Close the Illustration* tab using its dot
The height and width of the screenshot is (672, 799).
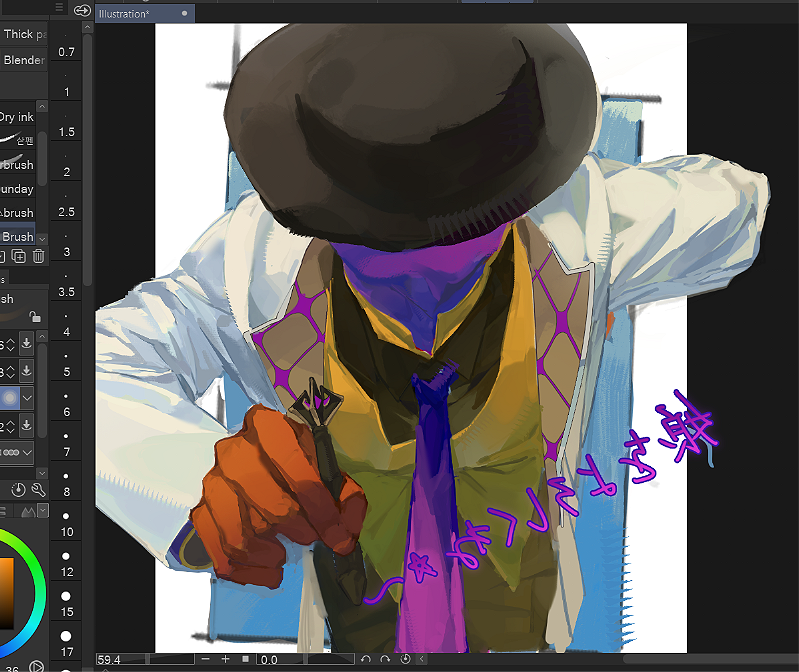pos(184,14)
